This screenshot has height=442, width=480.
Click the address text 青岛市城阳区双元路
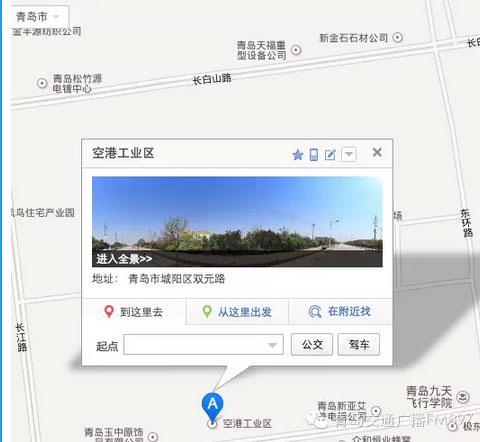(x=177, y=279)
